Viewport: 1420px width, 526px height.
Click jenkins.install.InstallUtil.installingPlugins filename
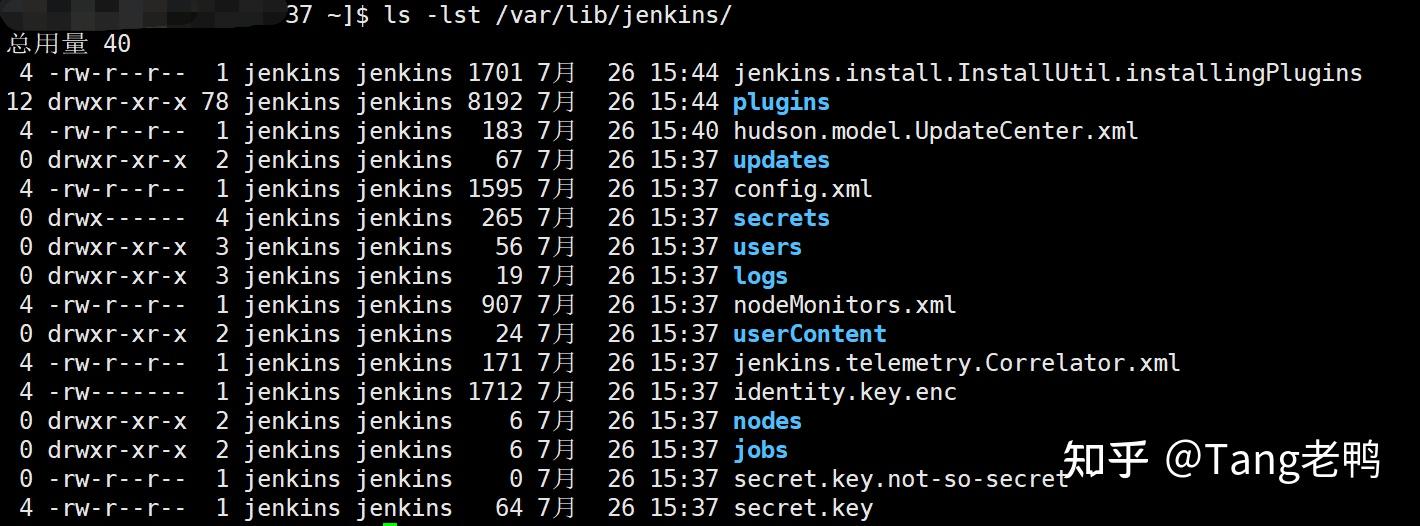[x=1048, y=73]
